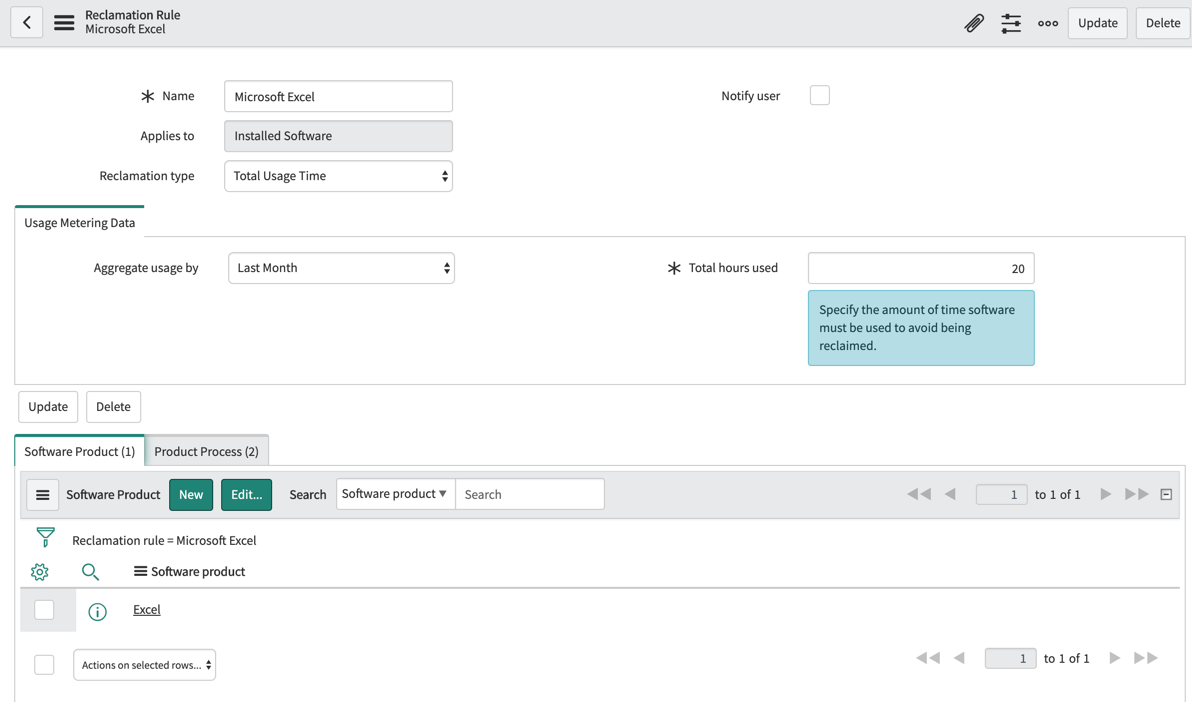Select the Usage Metering Data tab
This screenshot has width=1192, height=702.
tap(79, 223)
